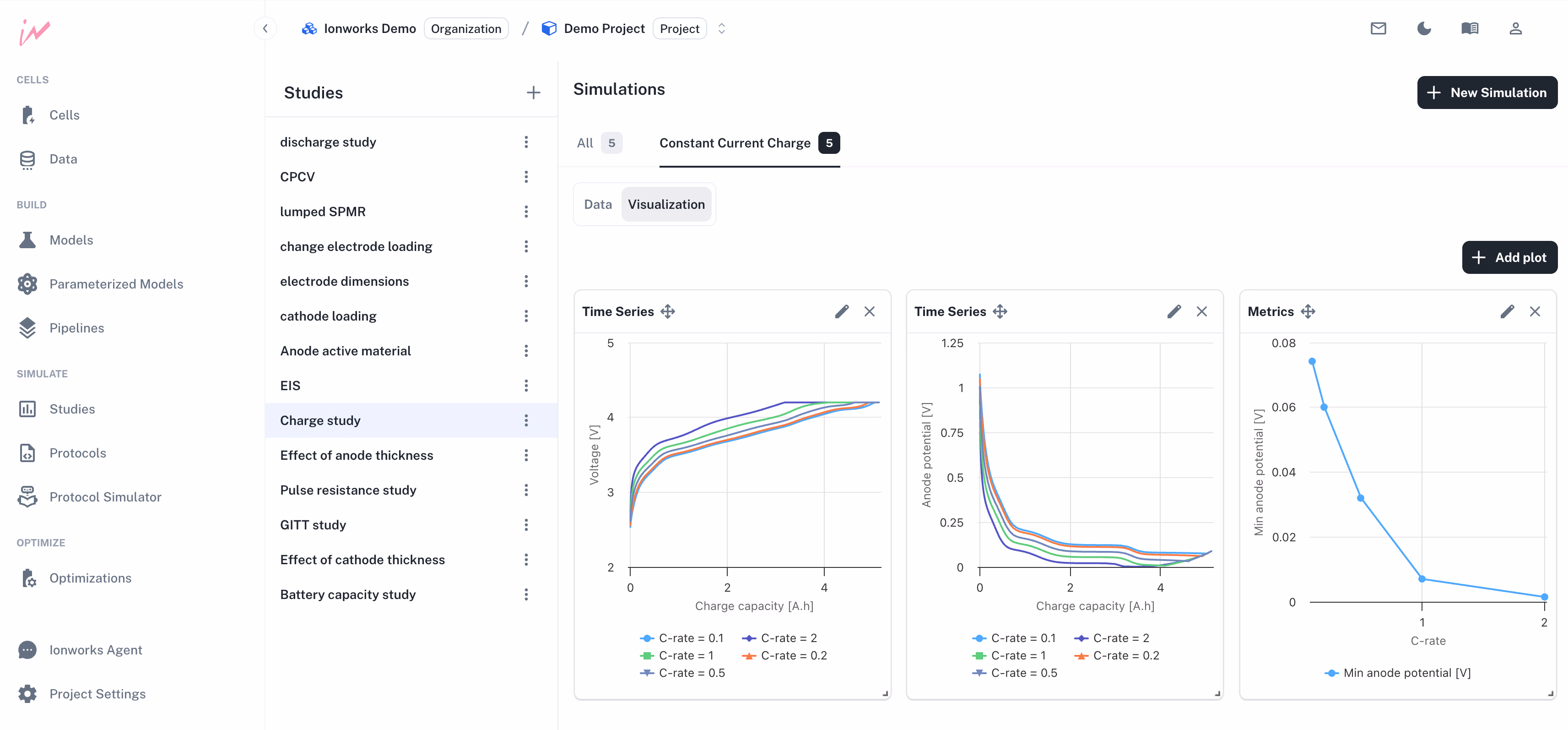Edit first Time Series voltage plot
The image size is (1568, 730).
(x=842, y=312)
